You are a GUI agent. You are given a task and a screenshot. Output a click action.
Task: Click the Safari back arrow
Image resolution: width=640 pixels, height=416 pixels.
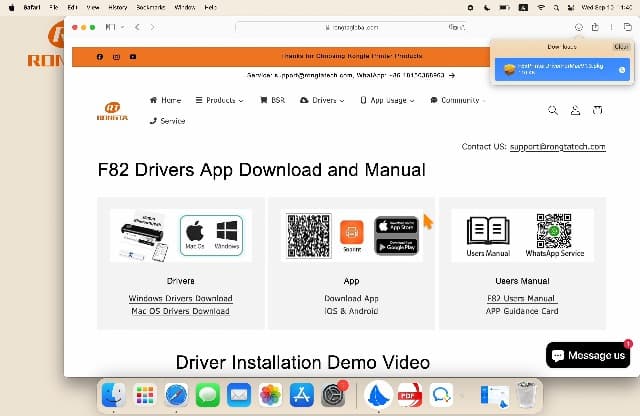pyautogui.click(x=136, y=27)
